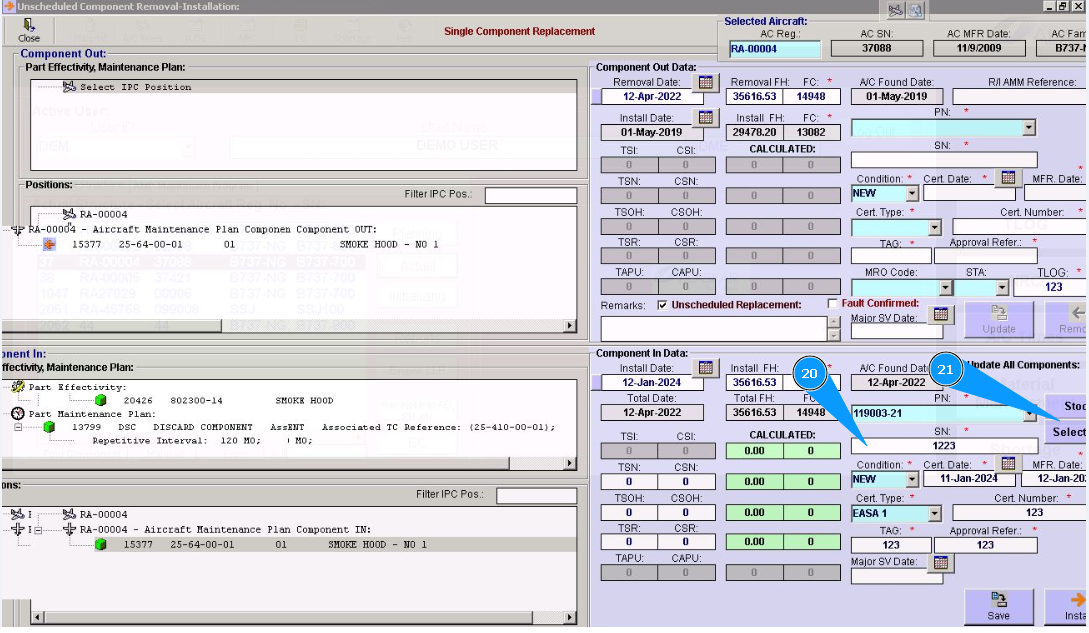
Task: Open Component Out Cert. Date calendar
Action: [1008, 178]
